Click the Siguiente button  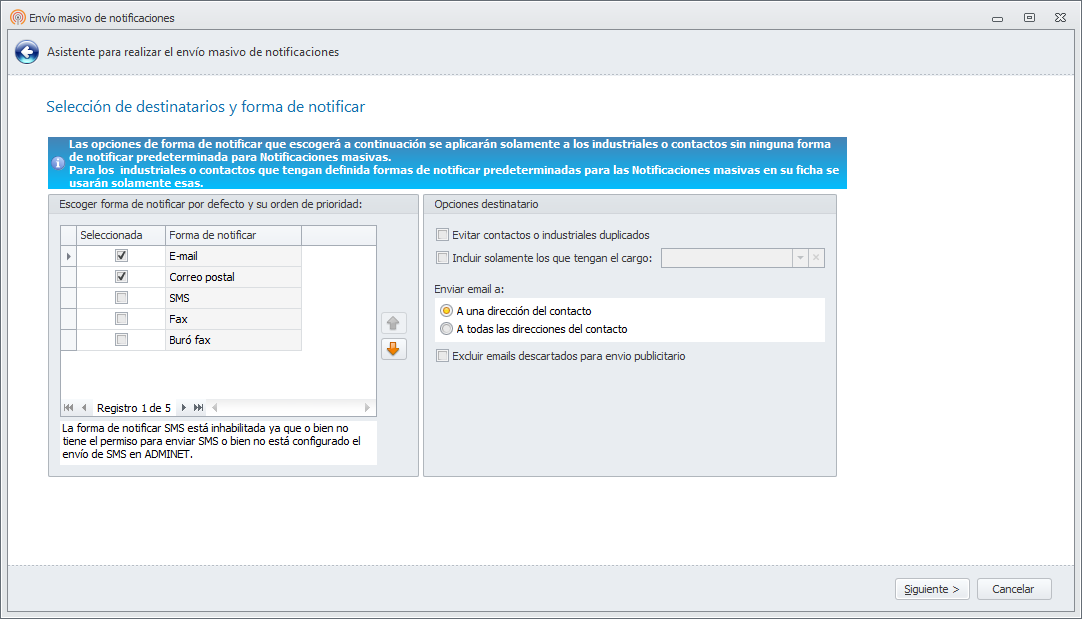pos(932,589)
